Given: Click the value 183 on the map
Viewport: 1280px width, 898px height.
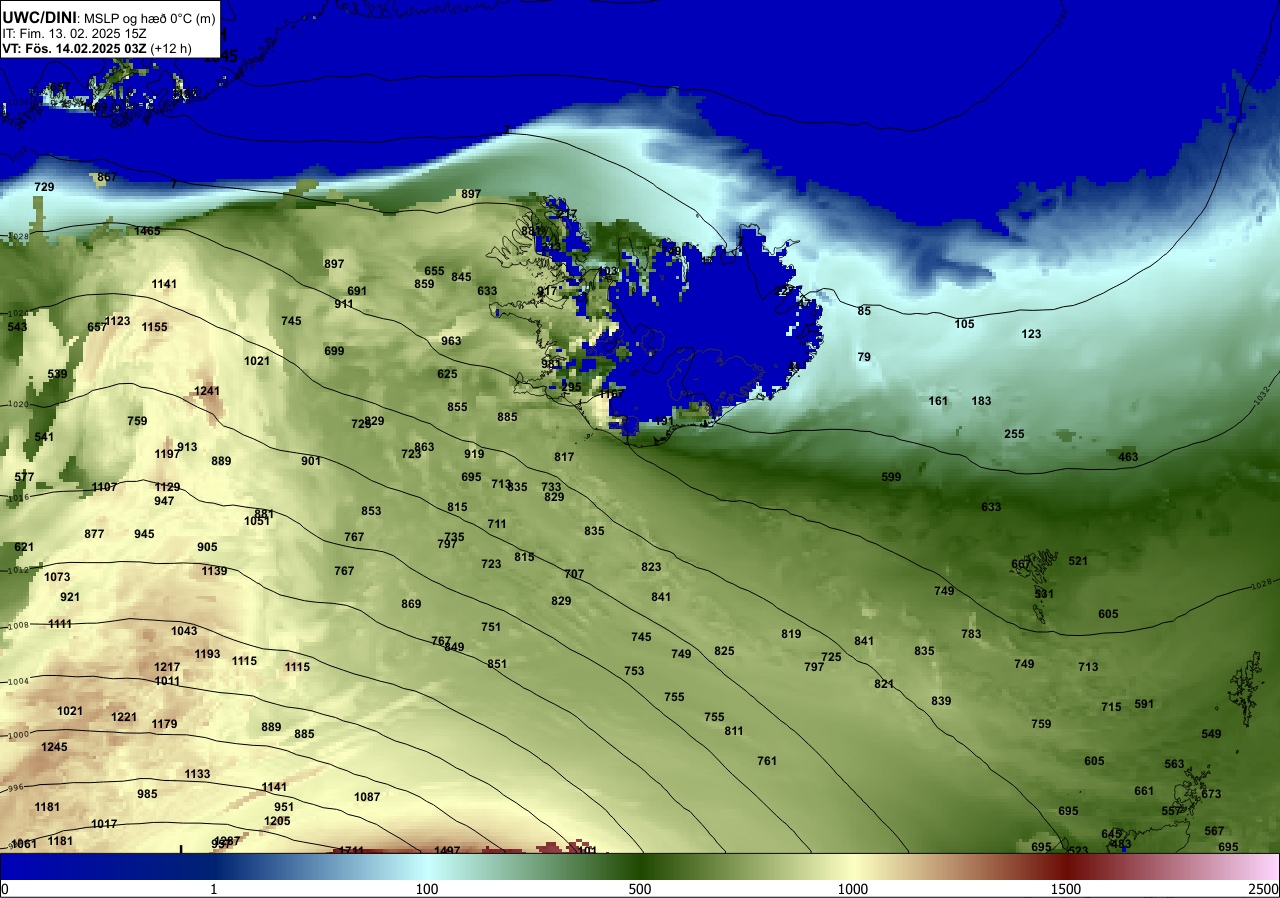Looking at the screenshot, I should coord(981,401).
